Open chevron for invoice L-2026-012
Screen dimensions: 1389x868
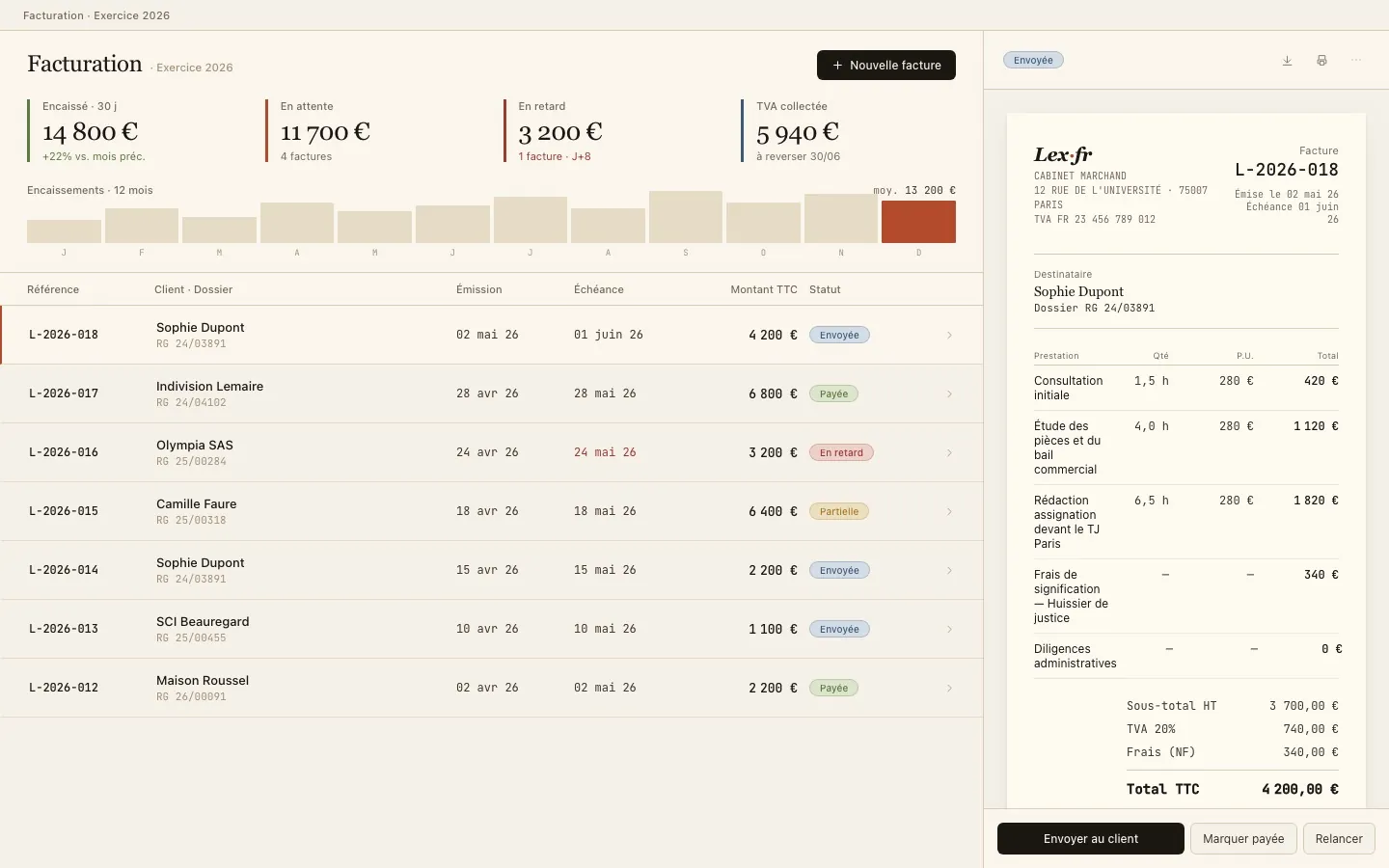949,688
